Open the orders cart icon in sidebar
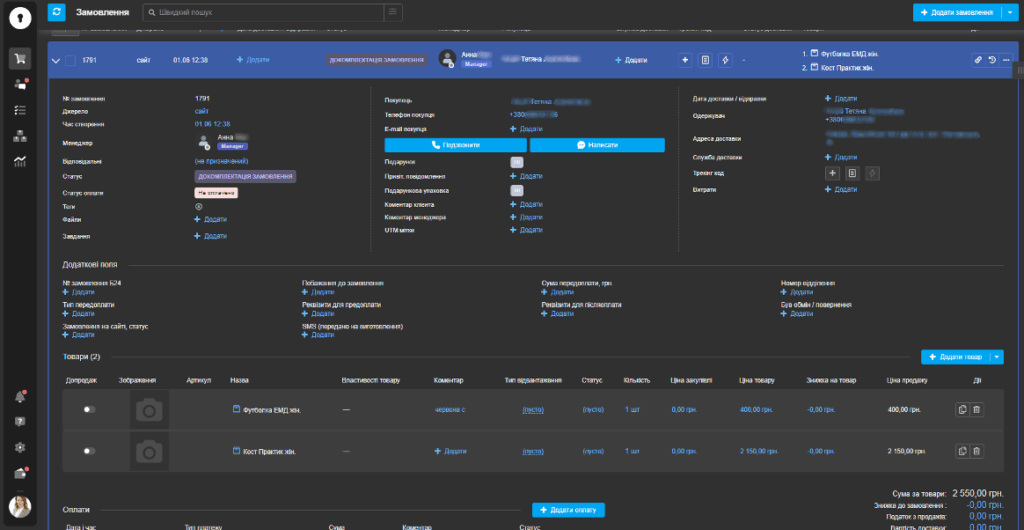This screenshot has height=530, width=1024. 19,58
